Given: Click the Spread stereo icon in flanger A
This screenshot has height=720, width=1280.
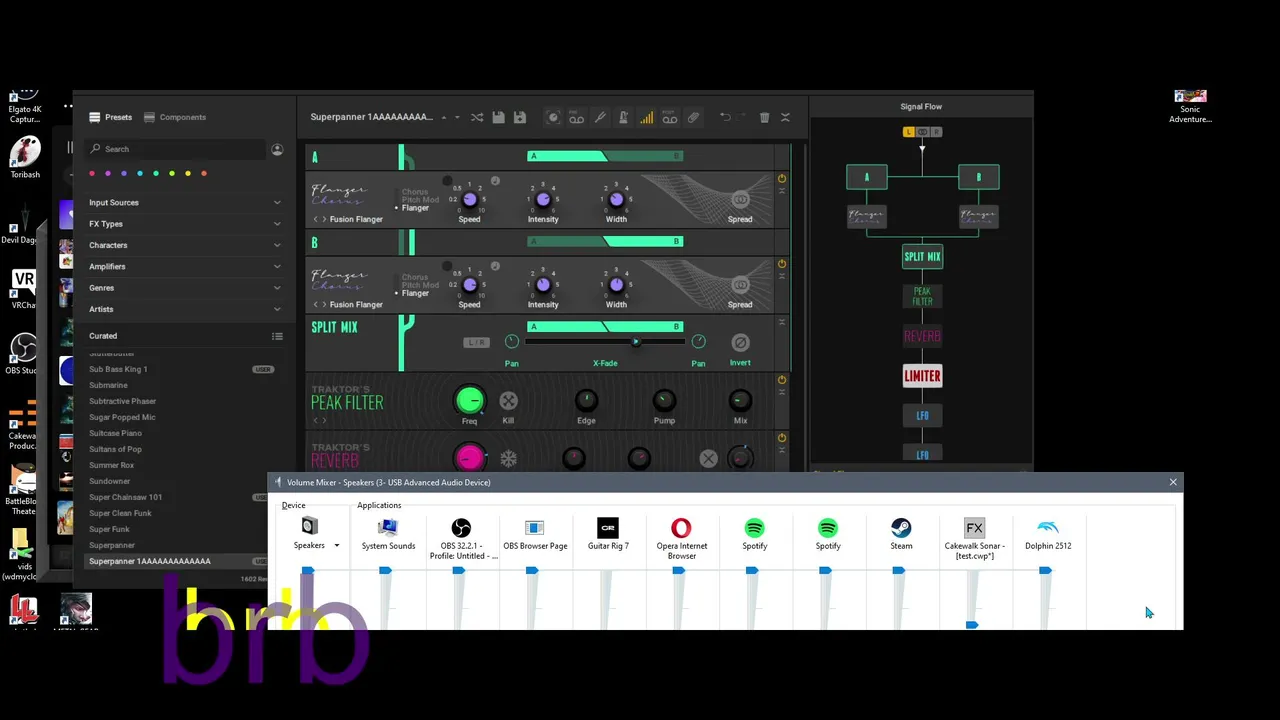Looking at the screenshot, I should pos(740,199).
